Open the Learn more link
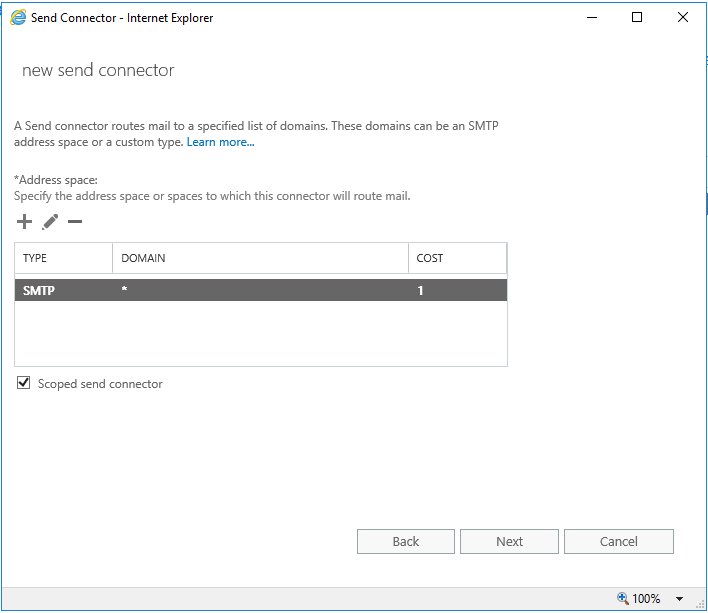This screenshot has width=708, height=613. tap(220, 142)
